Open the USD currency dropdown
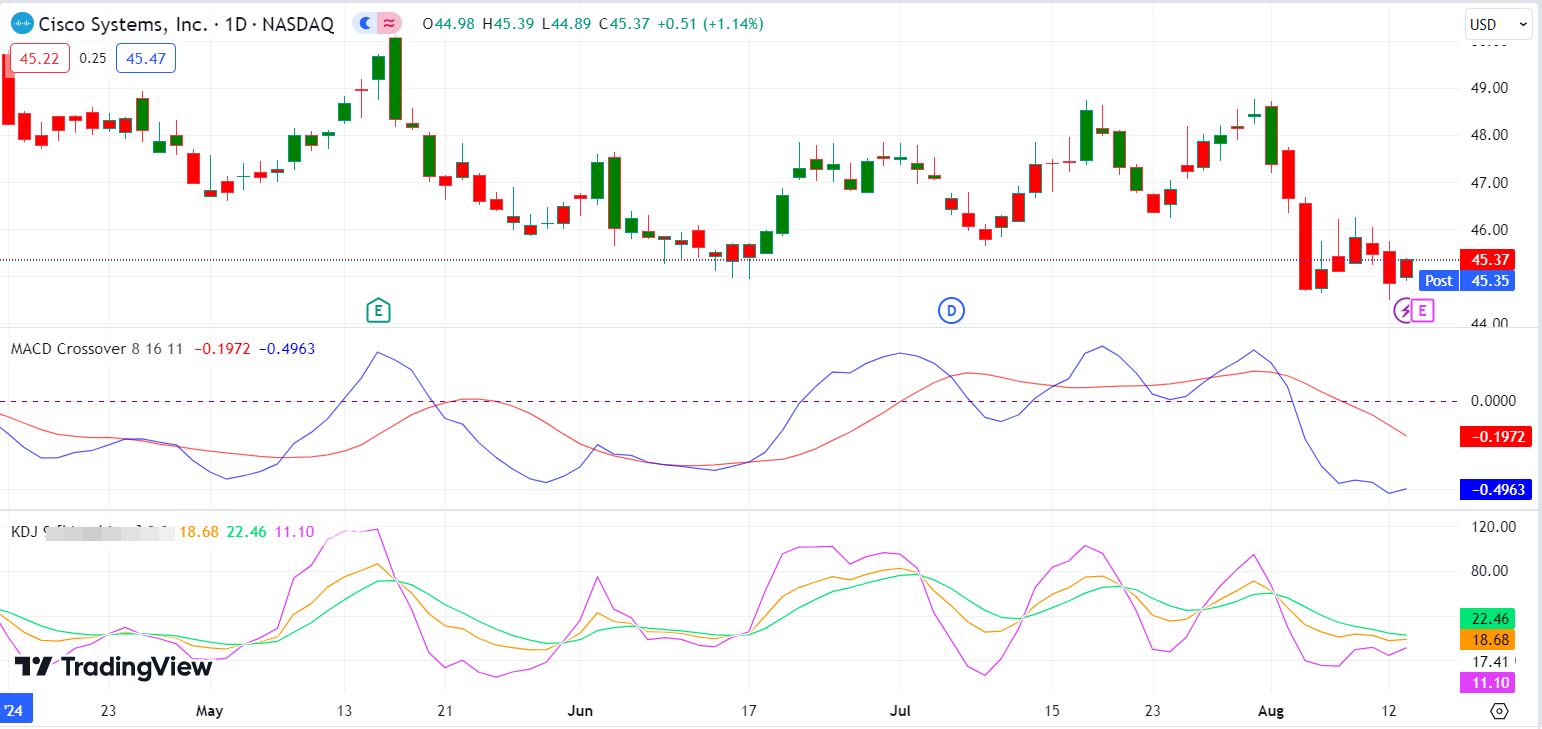Screen dimensions: 1542x729 [1498, 24]
